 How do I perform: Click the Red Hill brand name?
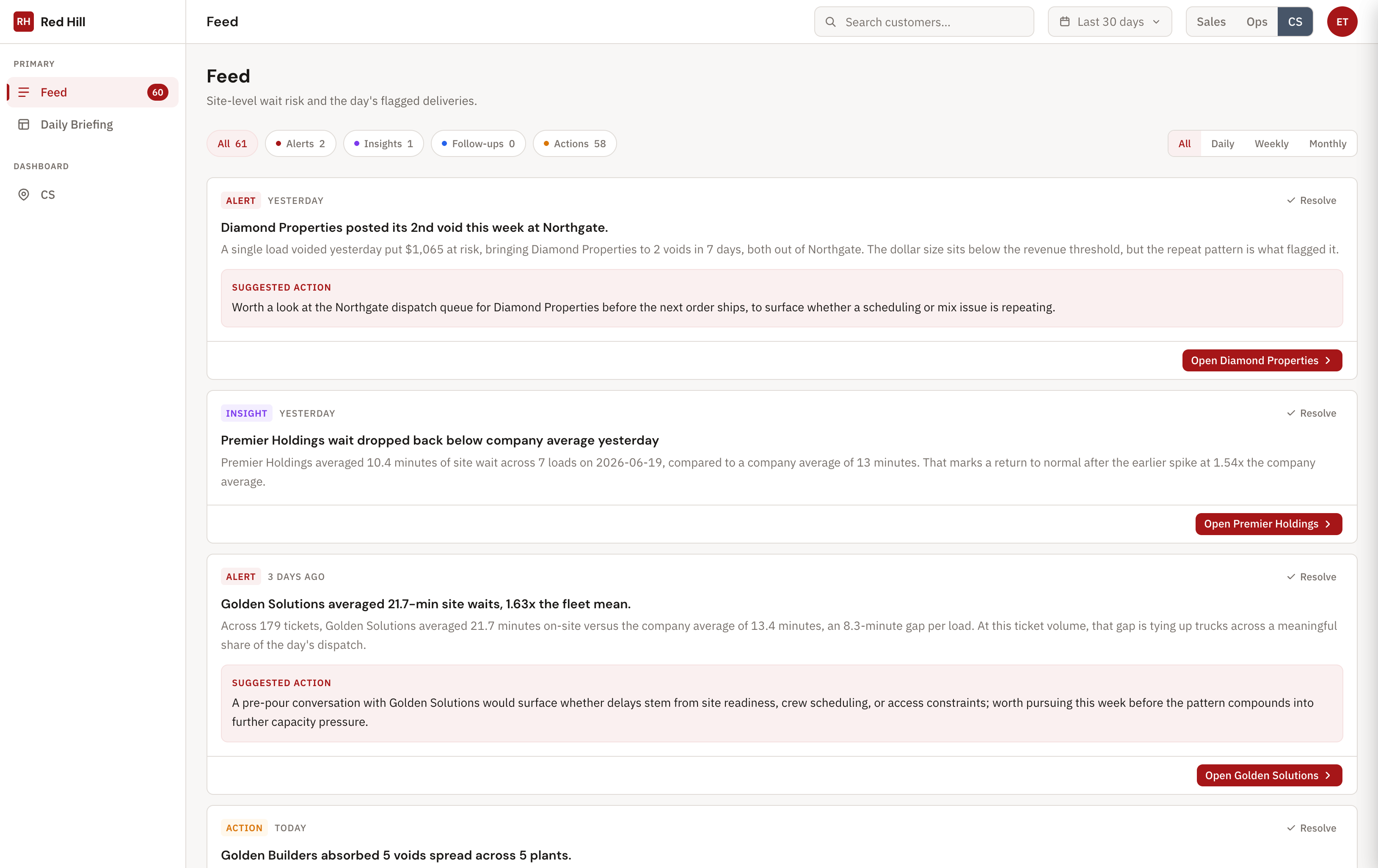(63, 22)
